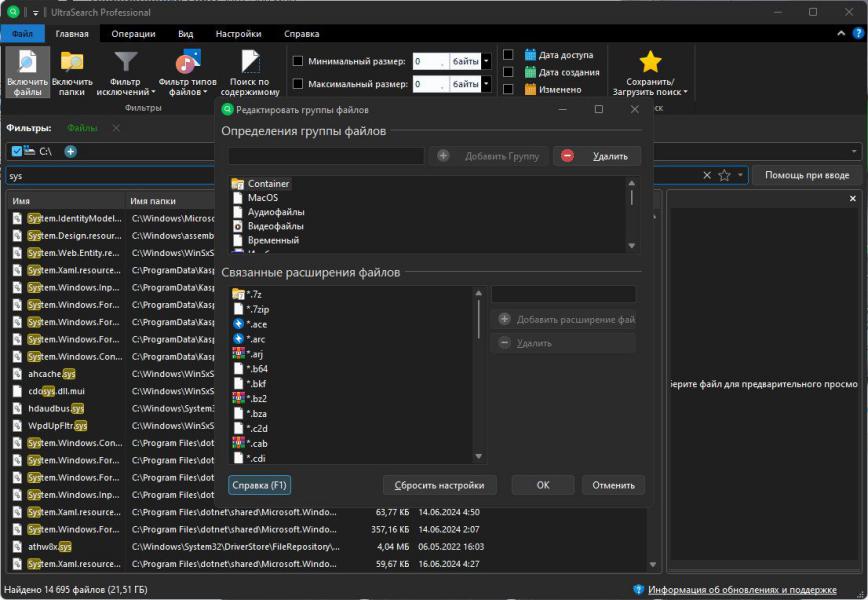The height and width of the screenshot is (600, 868).
Task: Switch to the Operations ribbon tab
Action: (x=133, y=33)
